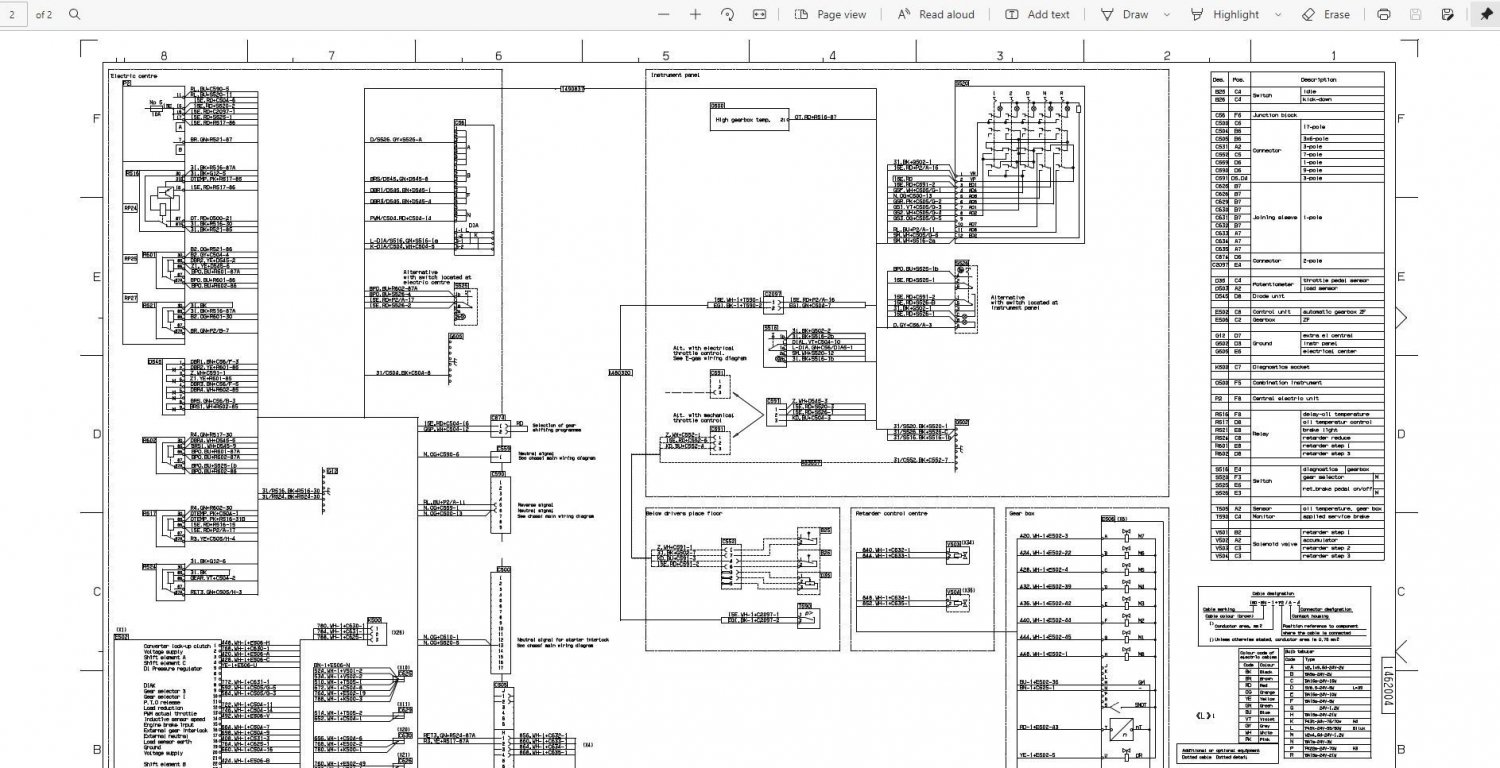Zoom out using the minus icon
This screenshot has height=768, width=1500.
coord(662,14)
